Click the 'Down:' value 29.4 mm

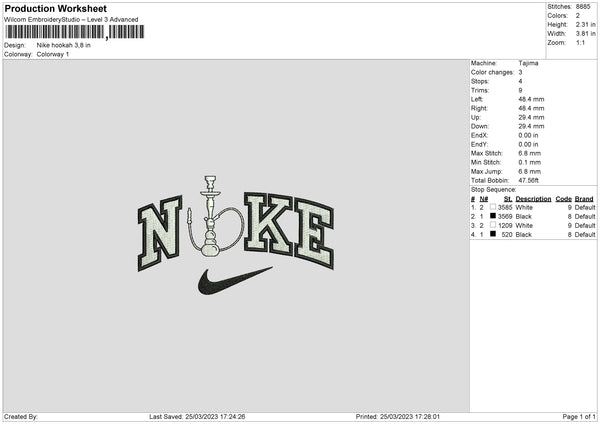pyautogui.click(x=531, y=126)
